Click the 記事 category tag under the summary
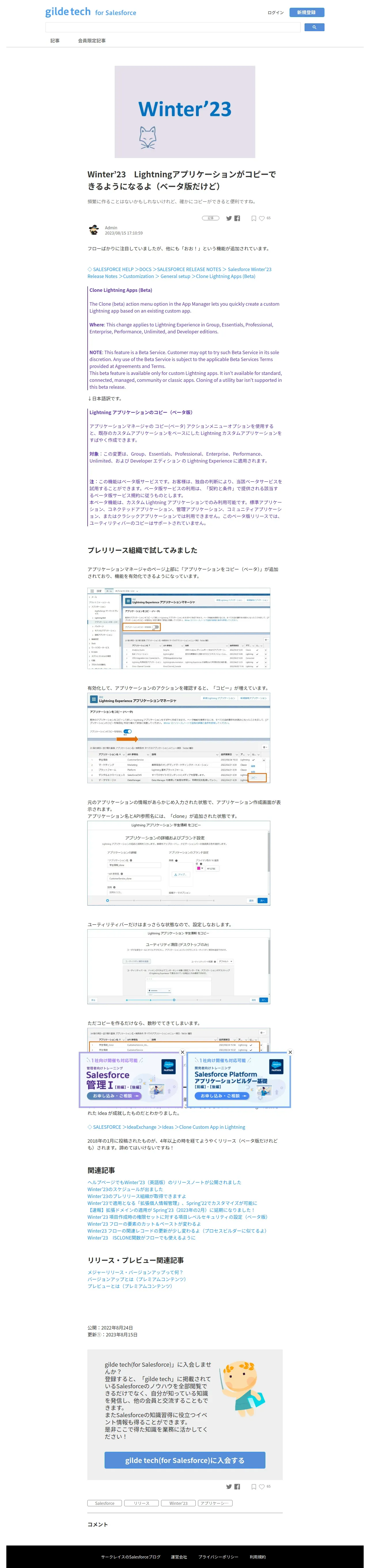This screenshot has height=1568, width=370. click(211, 218)
